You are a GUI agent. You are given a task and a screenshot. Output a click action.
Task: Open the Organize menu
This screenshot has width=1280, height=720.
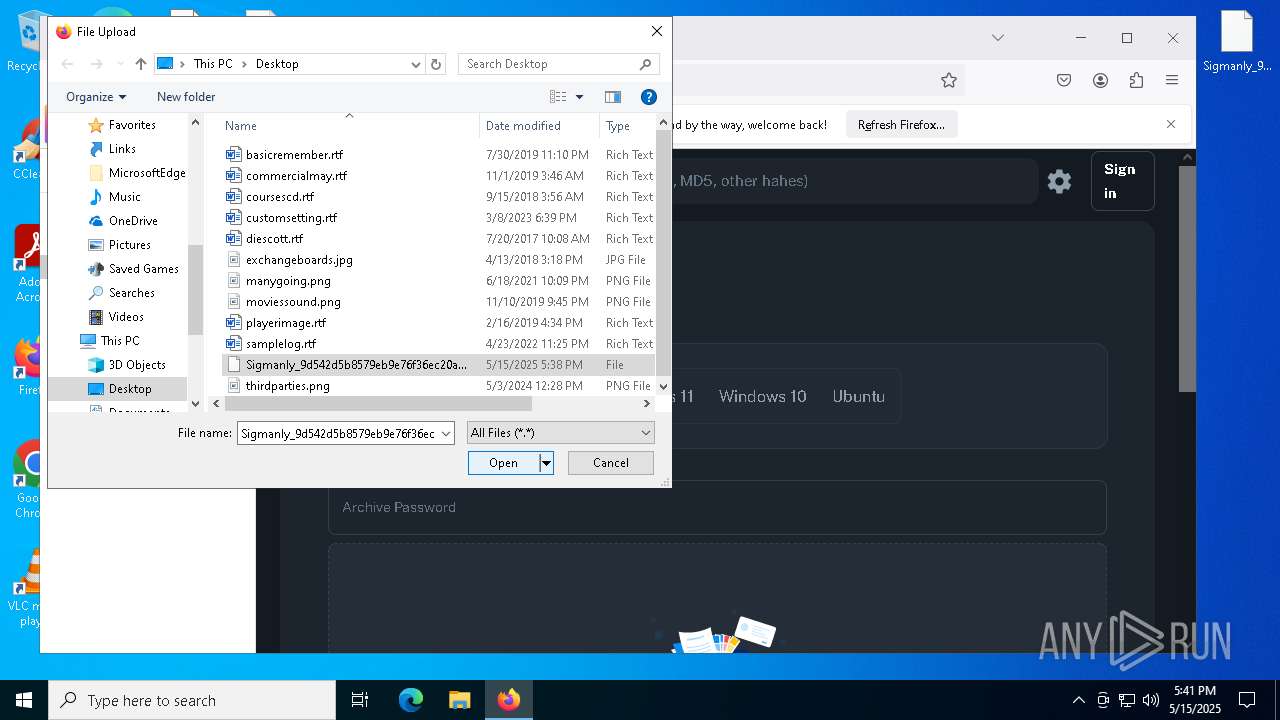(96, 97)
